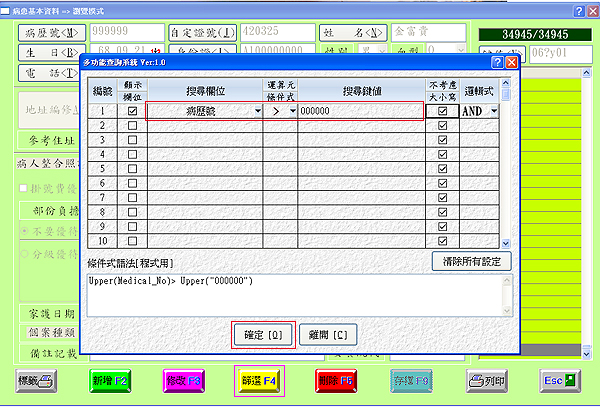Toggle 顯示欄位 checkbox in row 1
The image size is (600, 408).
tap(134, 112)
